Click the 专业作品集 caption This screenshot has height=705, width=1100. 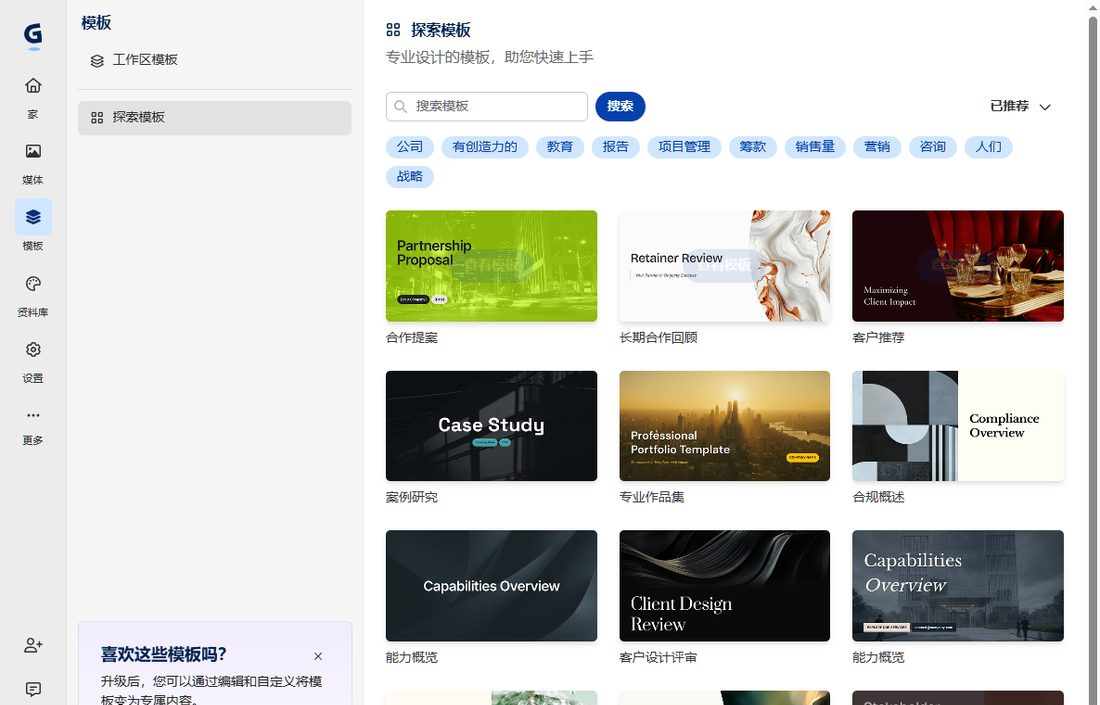coord(652,497)
